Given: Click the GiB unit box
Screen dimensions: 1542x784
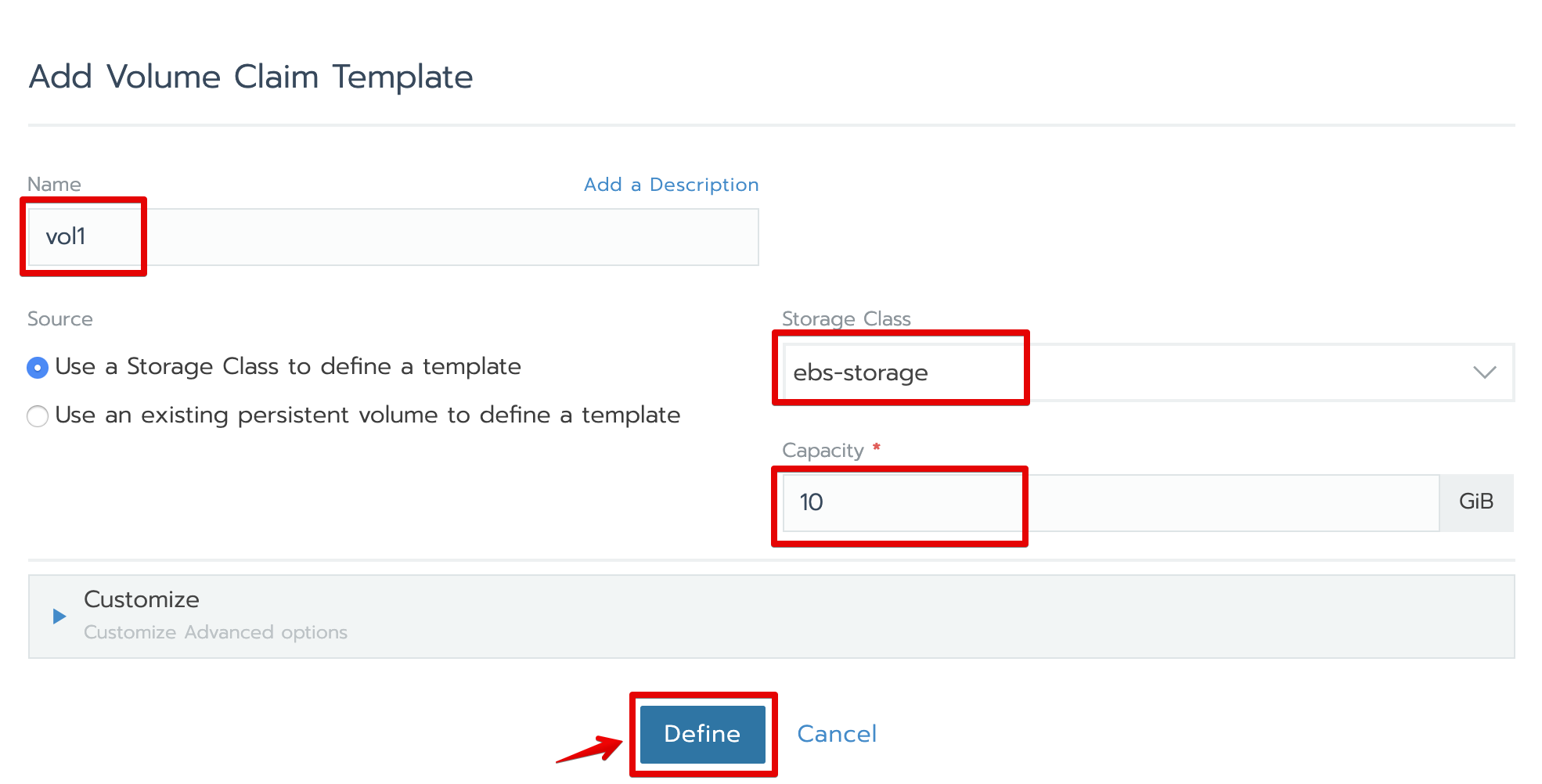Looking at the screenshot, I should click(x=1475, y=502).
